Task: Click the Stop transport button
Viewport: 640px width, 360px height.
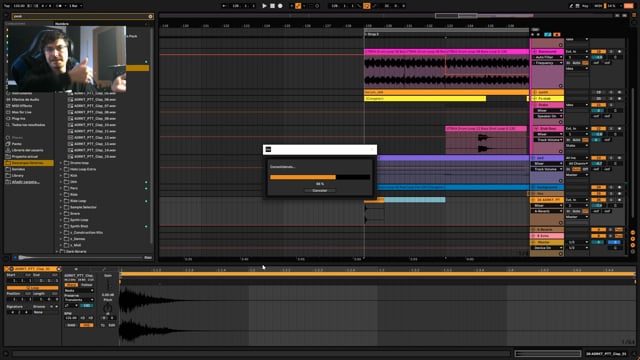Action: 272,6
